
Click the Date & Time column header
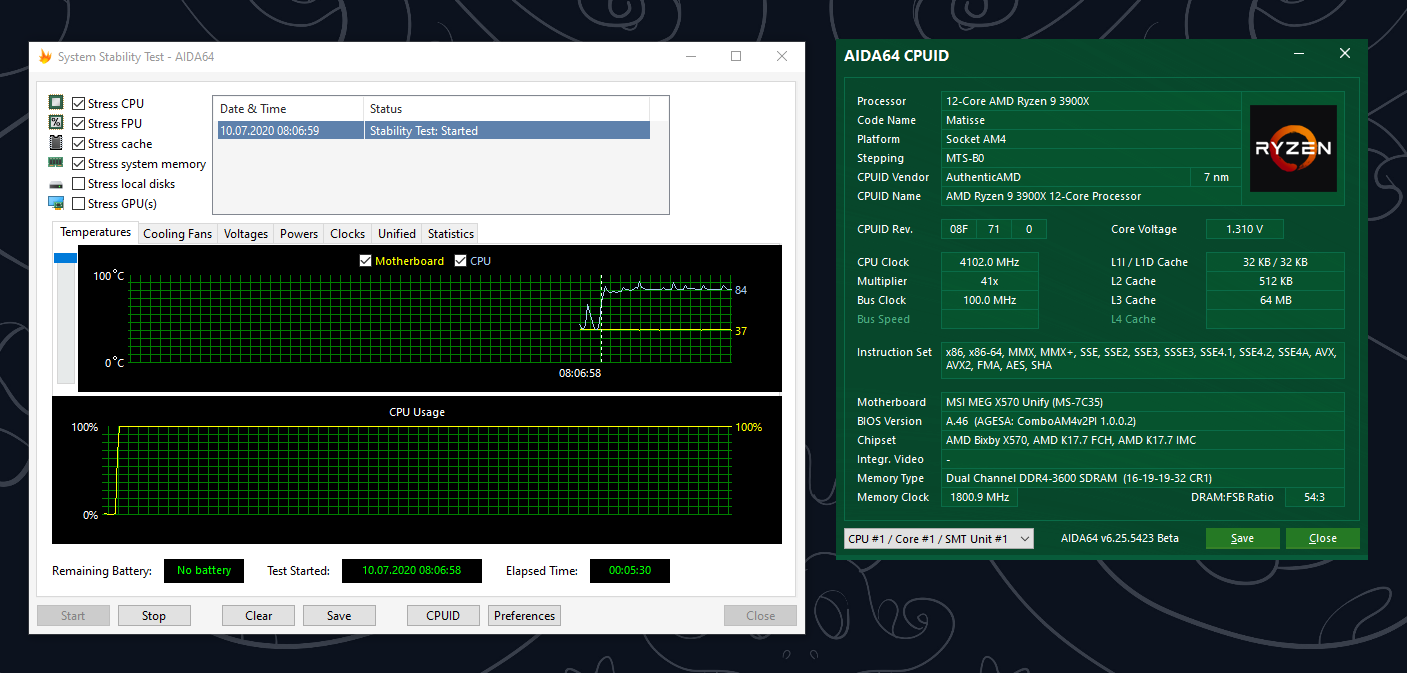[289, 109]
